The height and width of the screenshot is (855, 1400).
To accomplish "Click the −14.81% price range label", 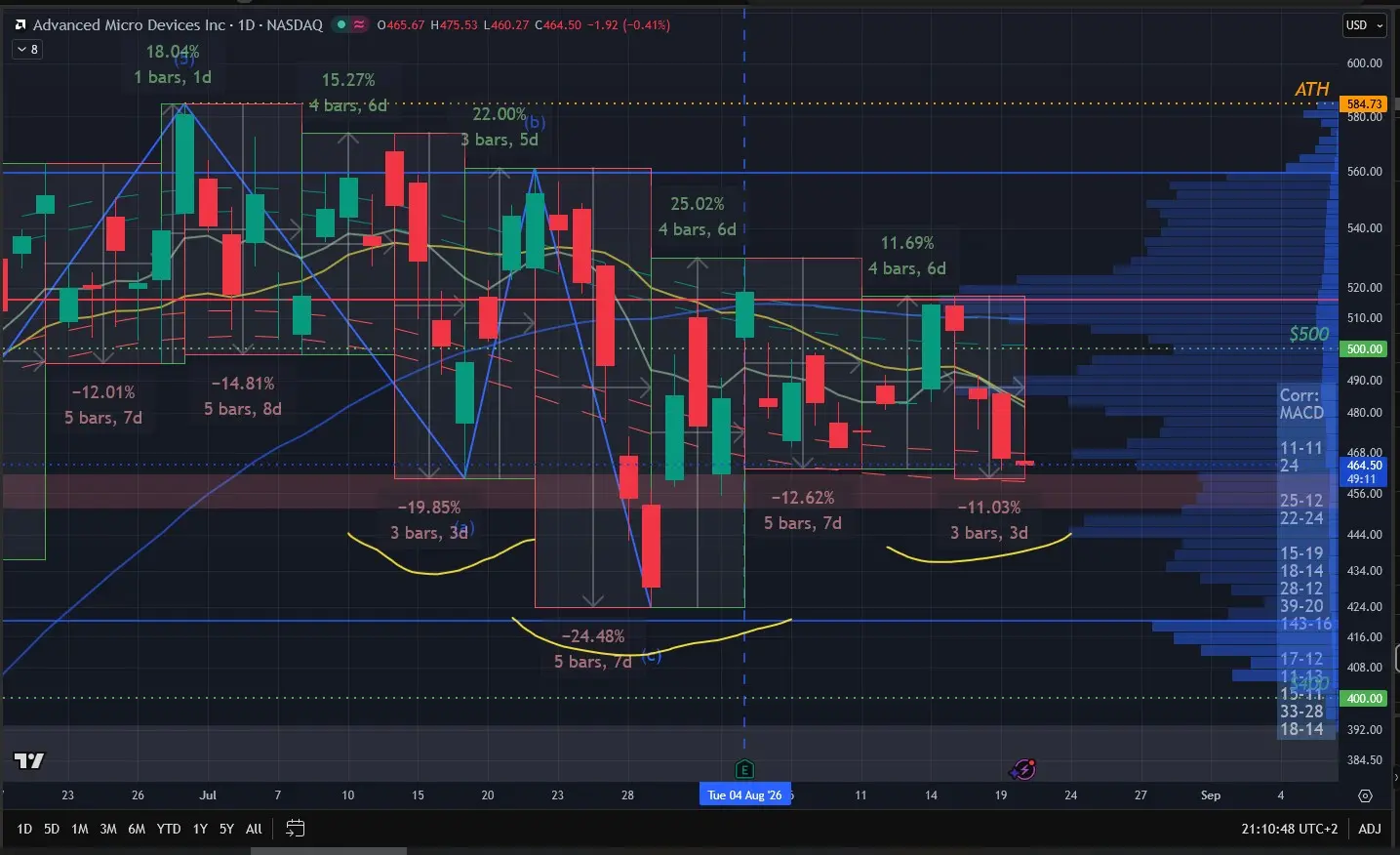I will (x=243, y=384).
